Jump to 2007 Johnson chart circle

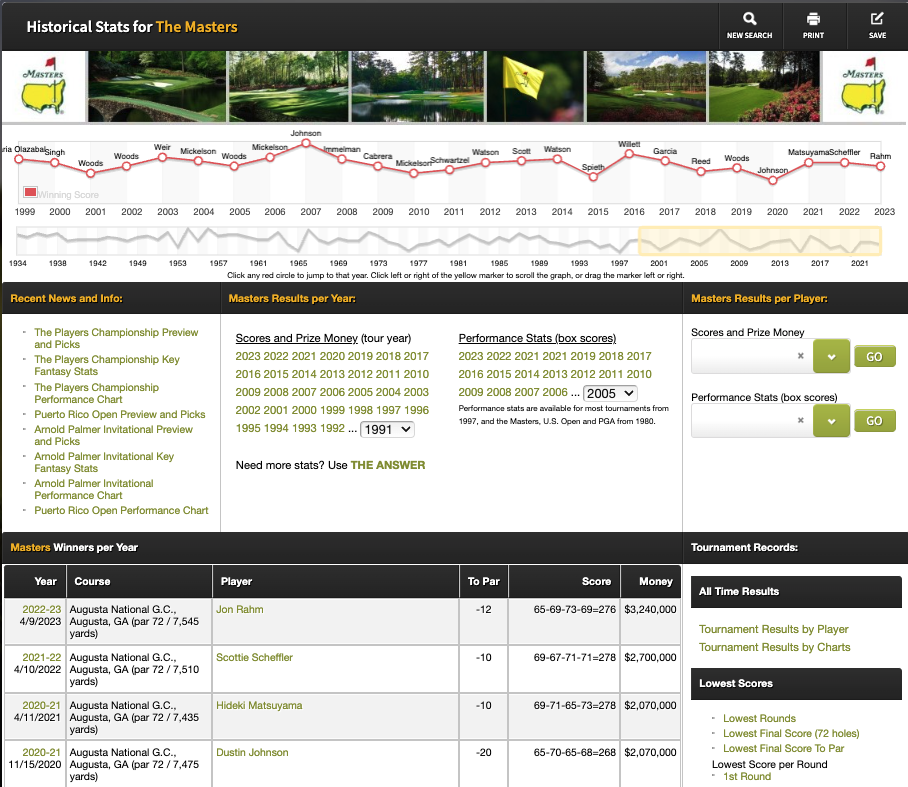click(306, 143)
